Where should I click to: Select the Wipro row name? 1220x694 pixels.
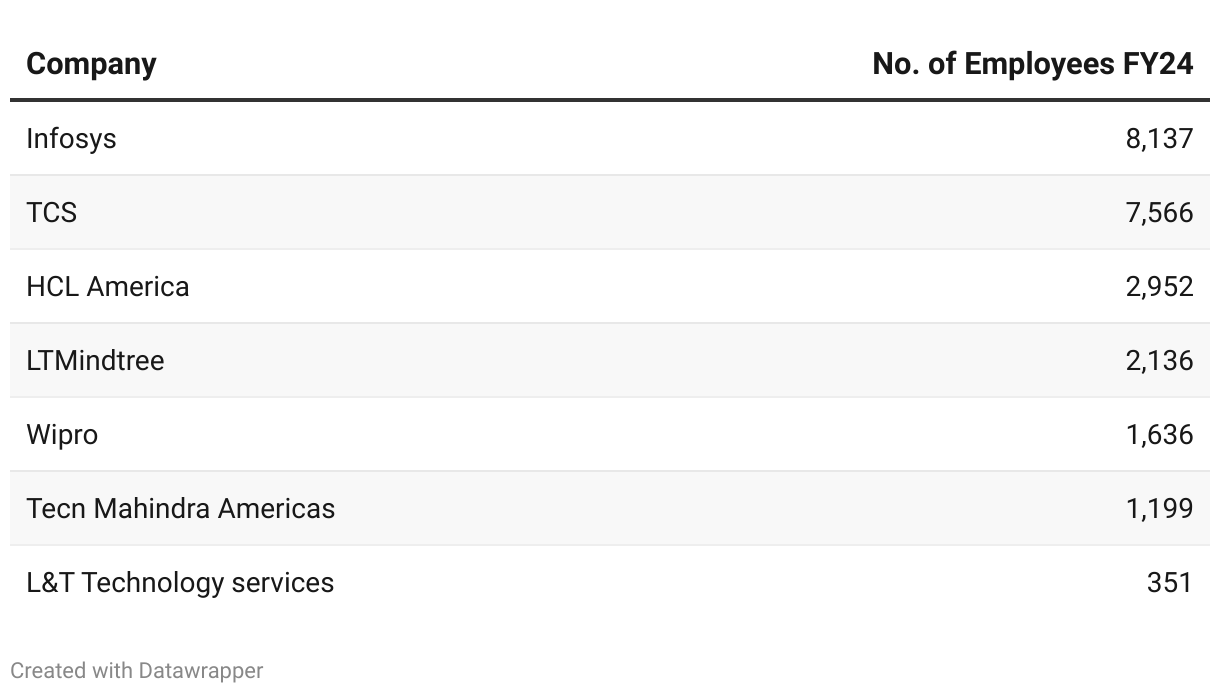click(62, 434)
